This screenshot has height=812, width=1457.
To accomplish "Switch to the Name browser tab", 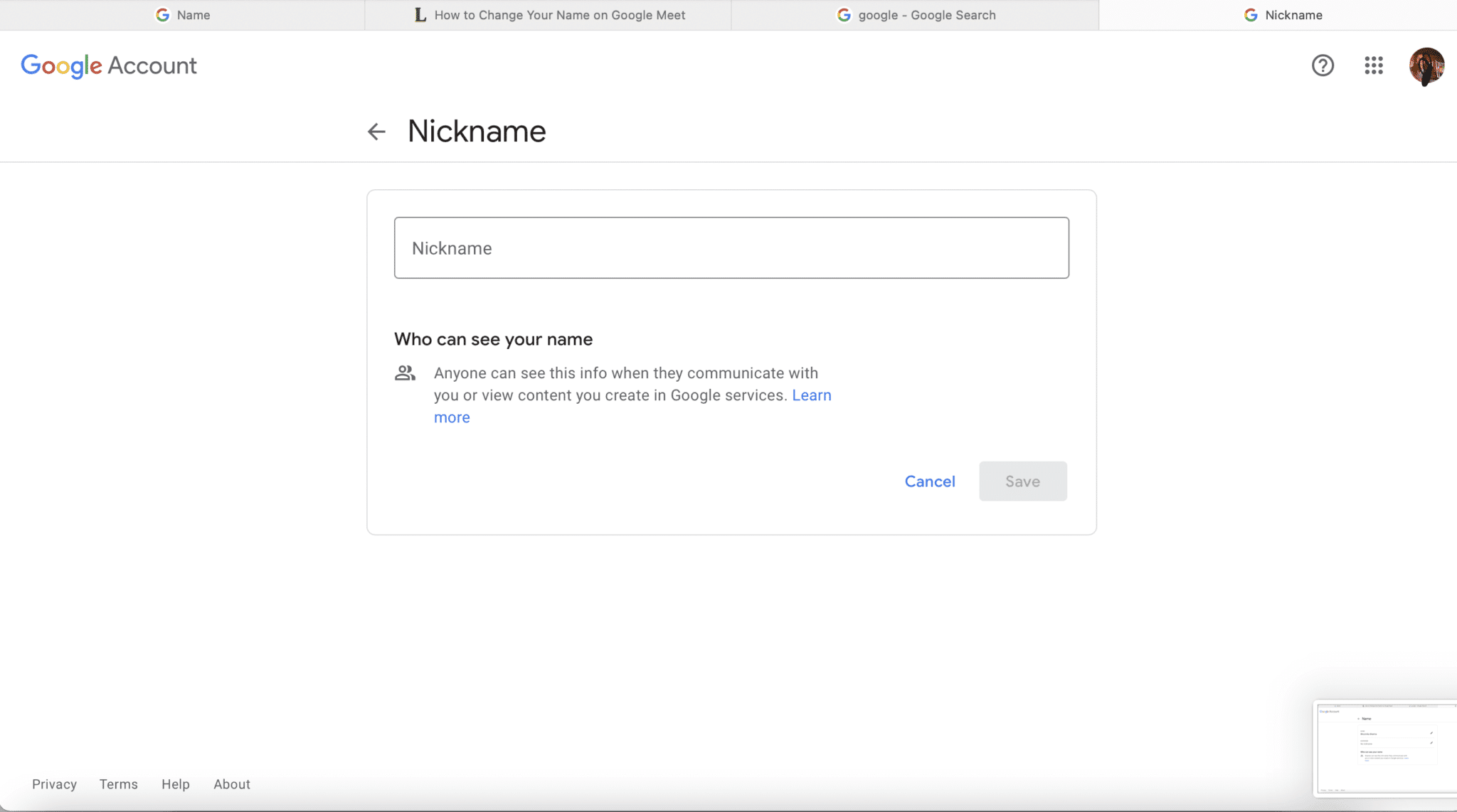I will pyautogui.click(x=193, y=15).
